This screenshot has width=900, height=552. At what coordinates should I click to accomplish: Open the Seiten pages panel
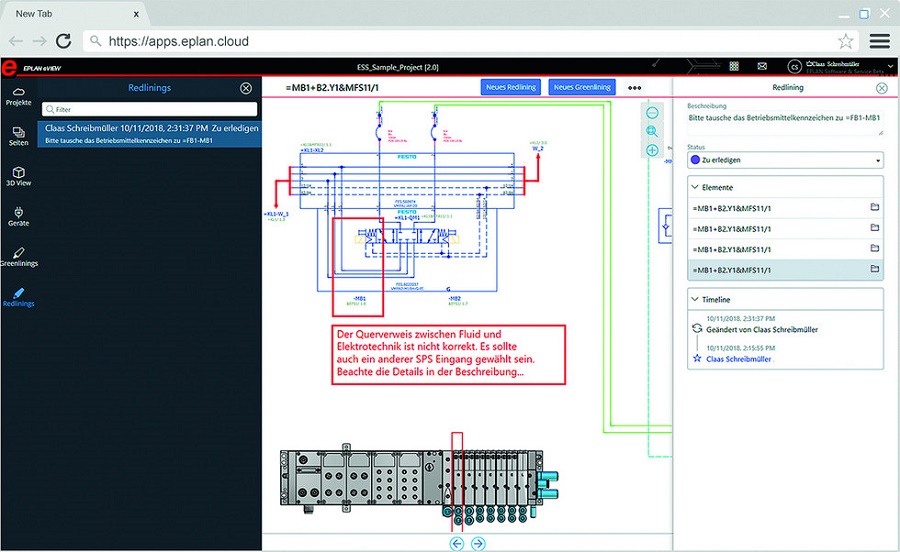tap(18, 137)
